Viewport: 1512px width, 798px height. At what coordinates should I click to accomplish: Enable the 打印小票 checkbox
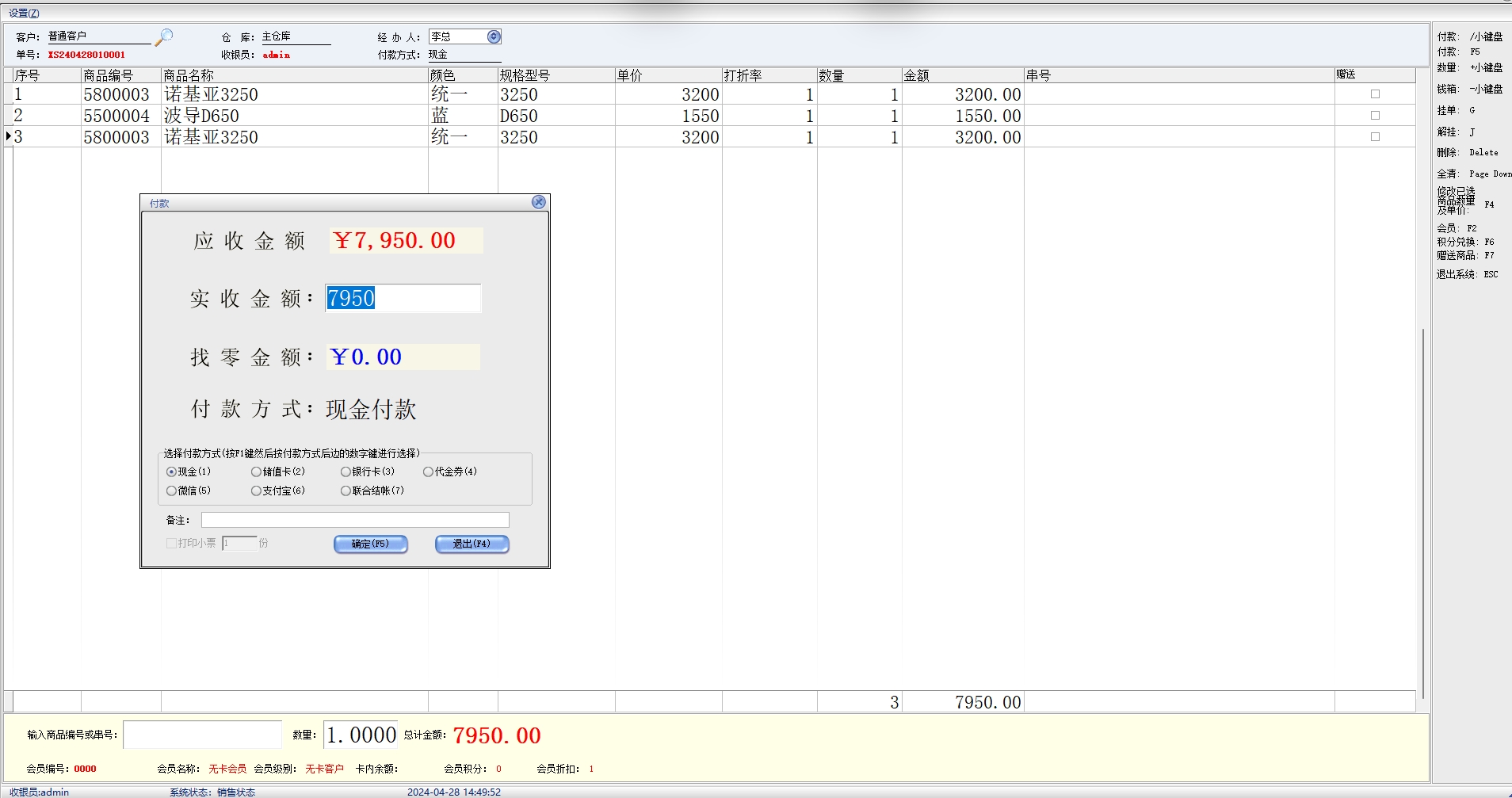pyautogui.click(x=171, y=543)
